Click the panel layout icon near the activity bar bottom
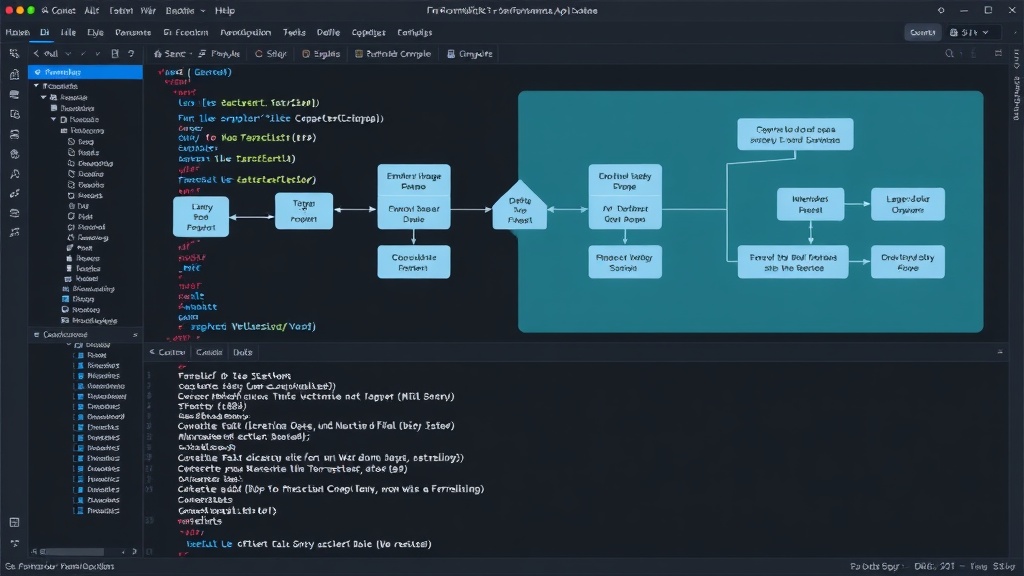 (14, 522)
